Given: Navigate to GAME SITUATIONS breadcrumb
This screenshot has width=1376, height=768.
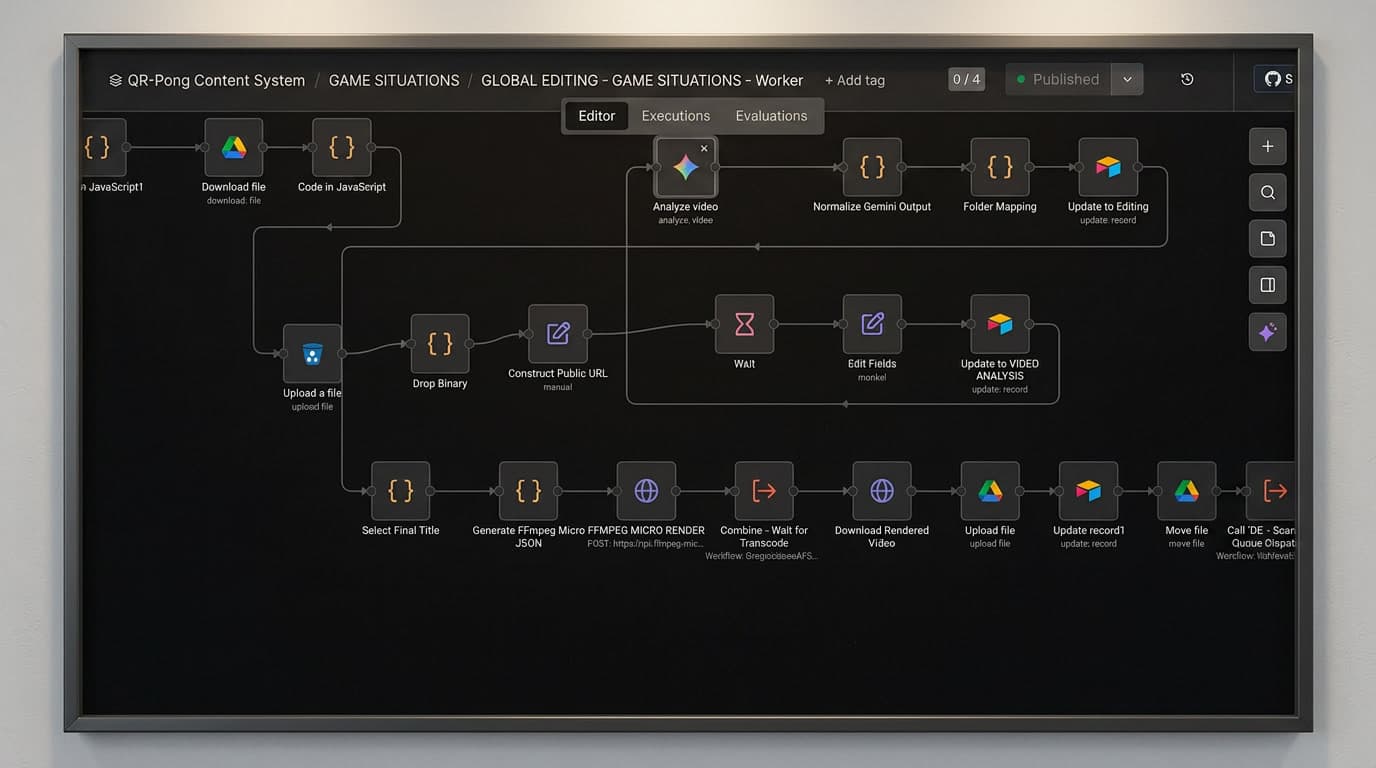Looking at the screenshot, I should (394, 80).
